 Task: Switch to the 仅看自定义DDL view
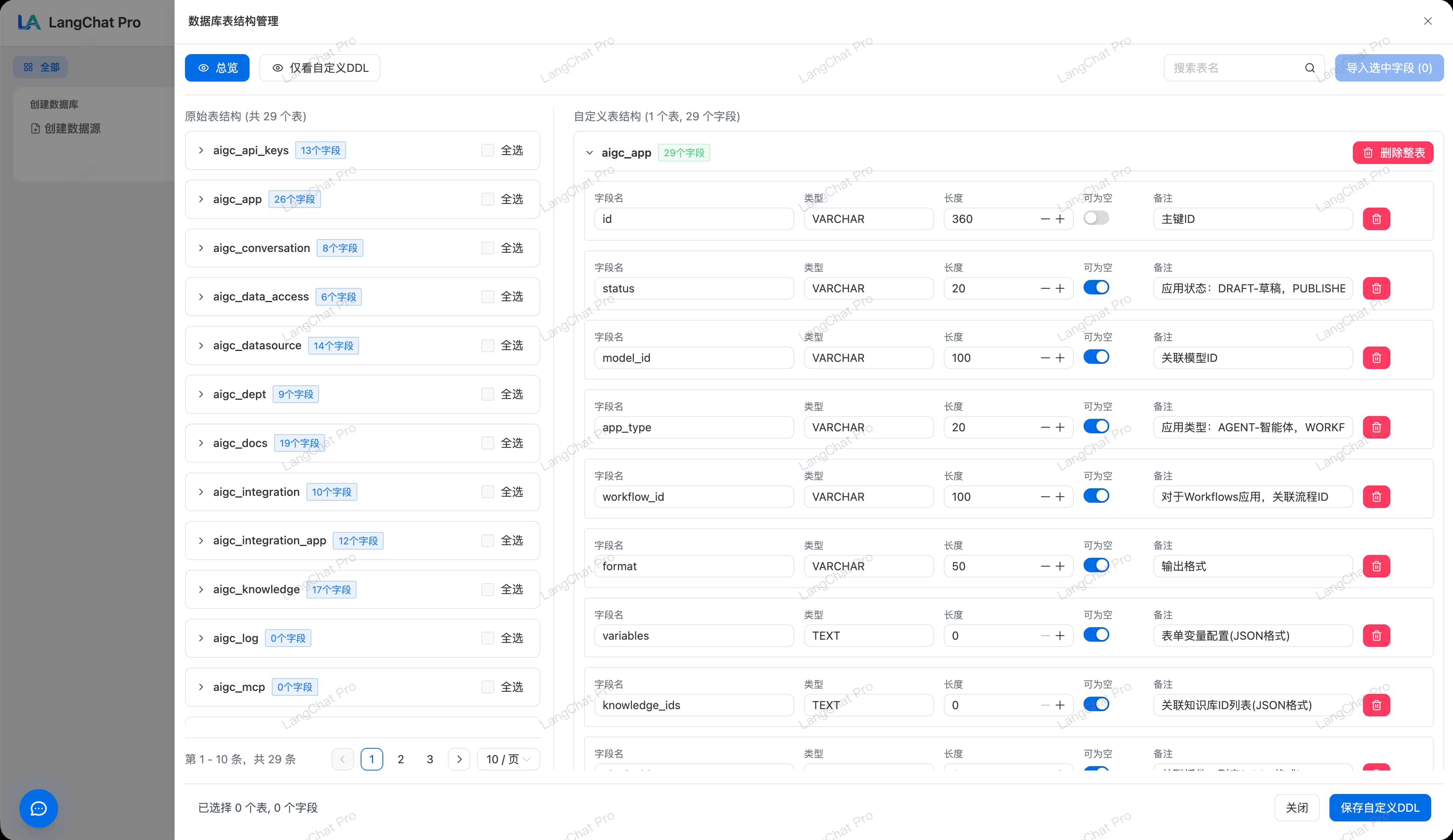[320, 68]
